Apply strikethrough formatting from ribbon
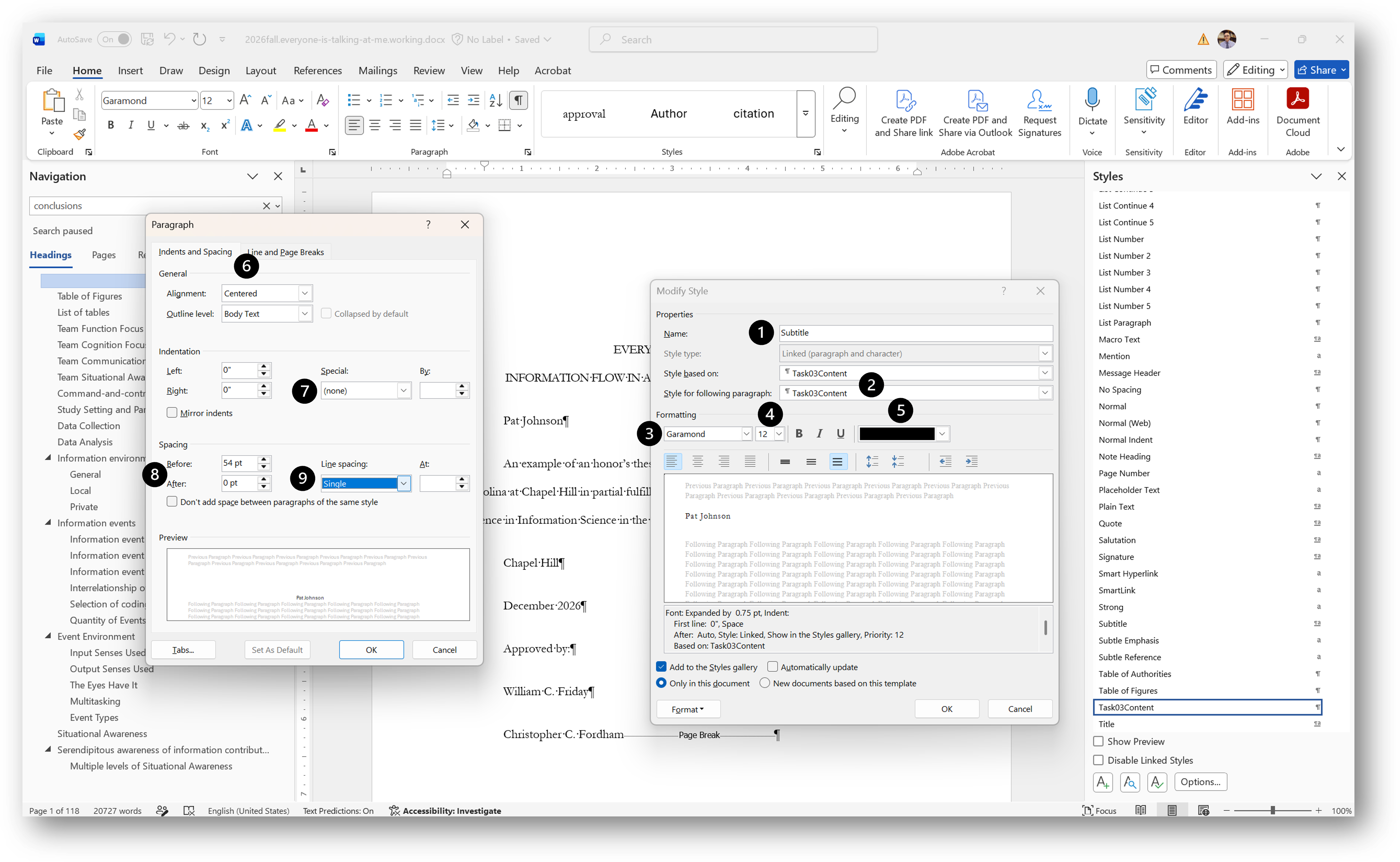1400x862 pixels. (x=183, y=125)
